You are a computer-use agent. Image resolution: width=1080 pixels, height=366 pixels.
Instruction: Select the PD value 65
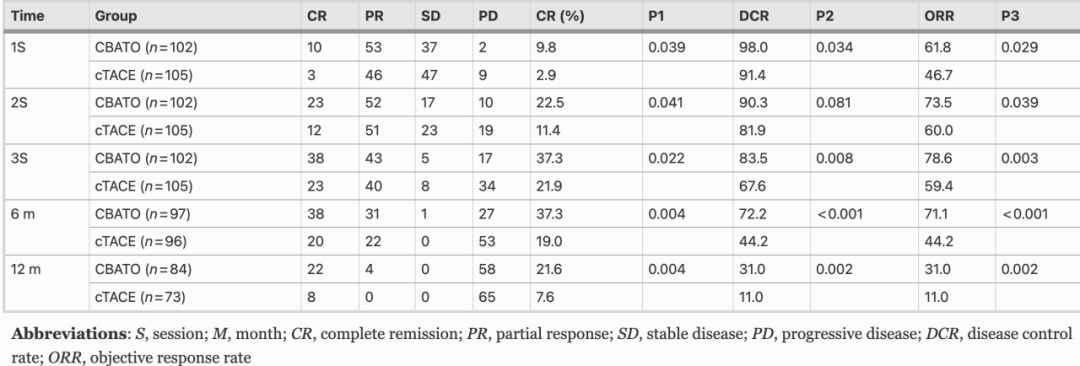coord(486,297)
